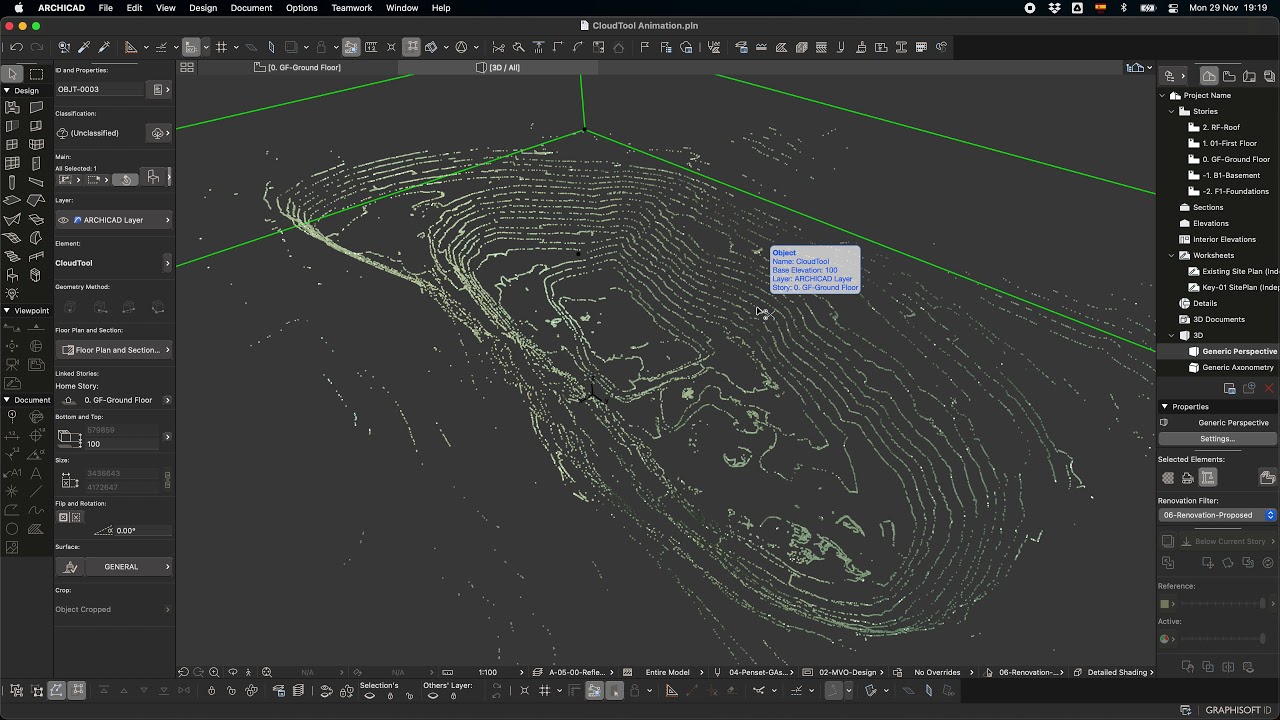This screenshot has width=1280, height=720.
Task: Collapse the Viewpoint toolbox section
Action: [6, 311]
